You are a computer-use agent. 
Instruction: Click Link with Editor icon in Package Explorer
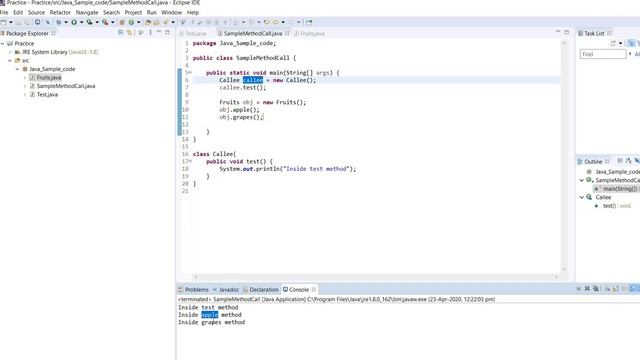coord(129,32)
